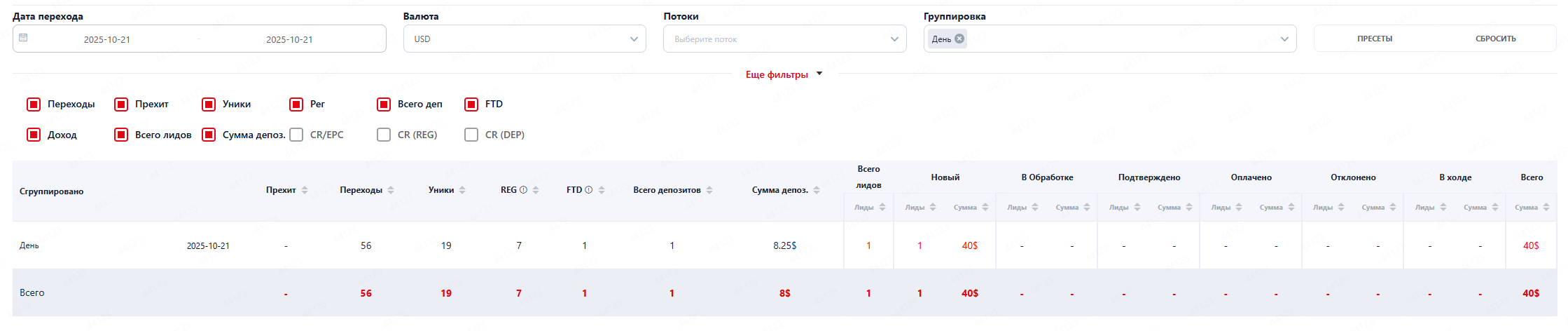
Task: Sort by Прехит column
Action: [x=305, y=190]
